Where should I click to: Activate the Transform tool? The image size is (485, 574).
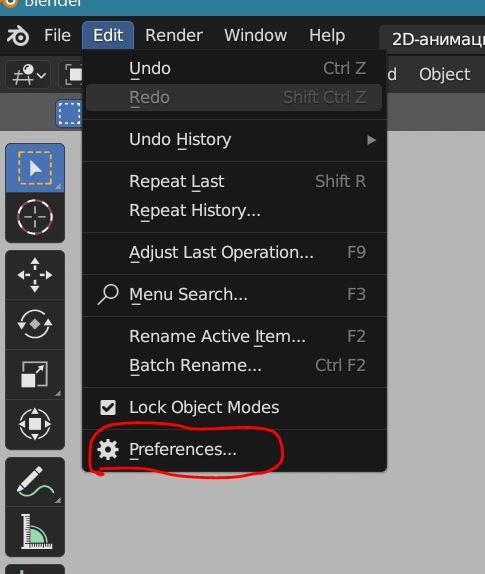point(35,424)
